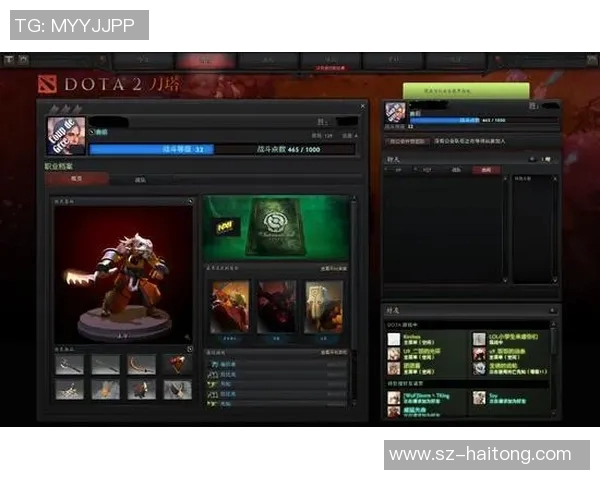The width and height of the screenshot is (600, 480).
Task: Click the party invite button in right panel
Action: pos(407,141)
